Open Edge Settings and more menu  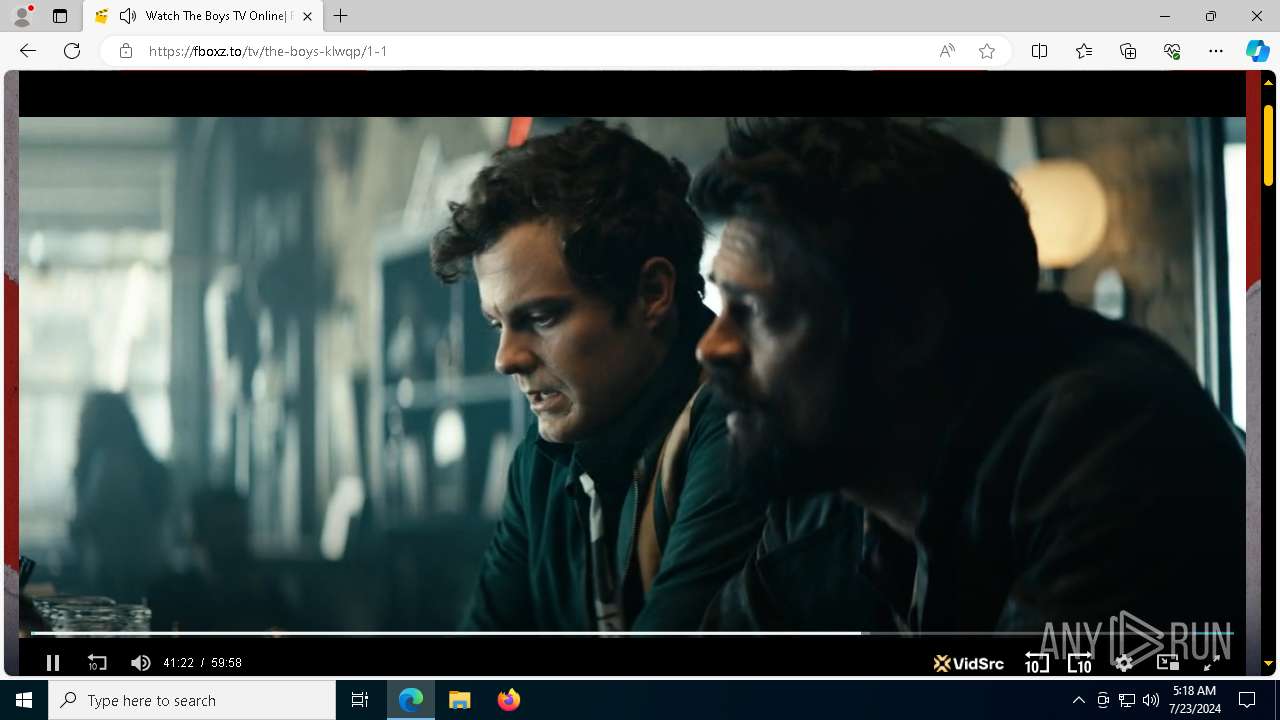click(x=1216, y=51)
